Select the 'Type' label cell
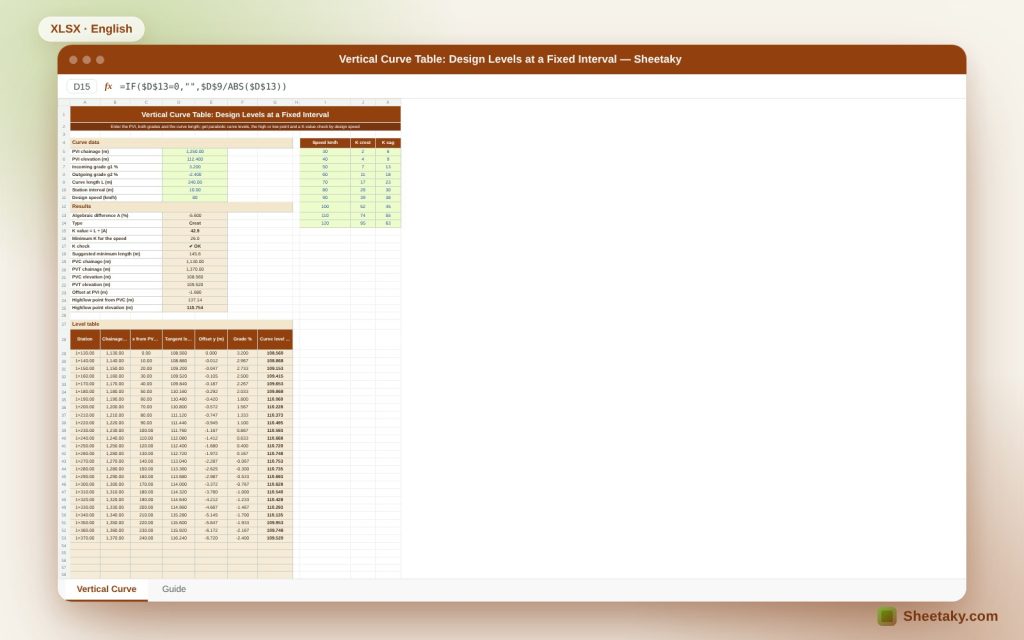The image size is (1024, 640). point(116,223)
